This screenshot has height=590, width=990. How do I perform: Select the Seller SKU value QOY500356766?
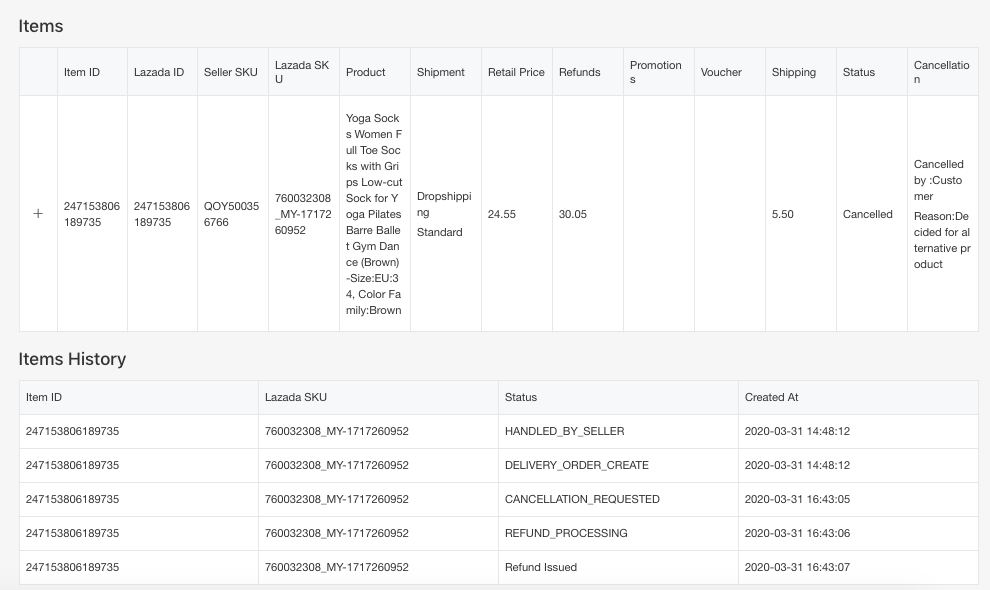click(231, 214)
